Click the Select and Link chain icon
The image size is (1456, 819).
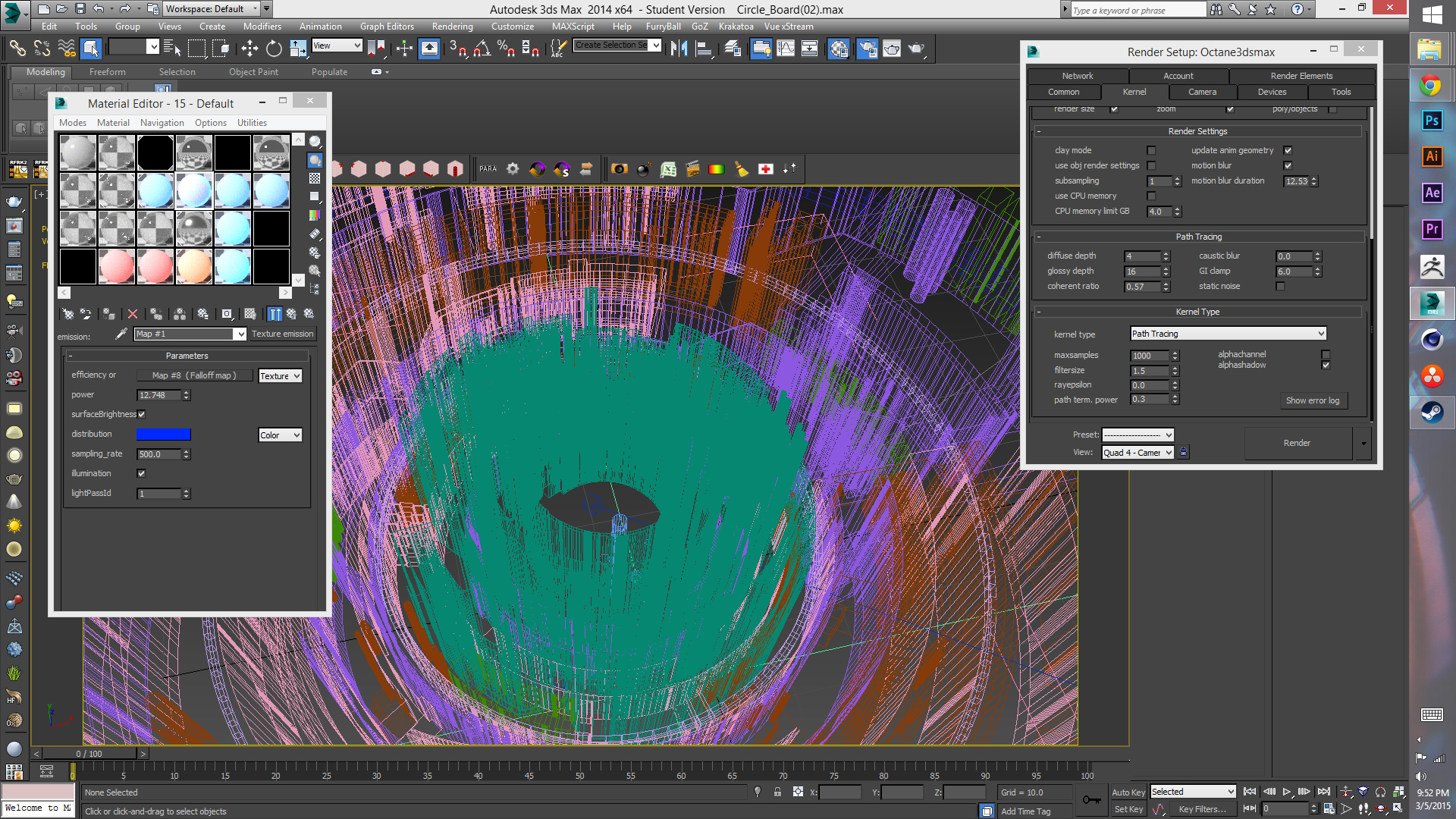click(17, 49)
